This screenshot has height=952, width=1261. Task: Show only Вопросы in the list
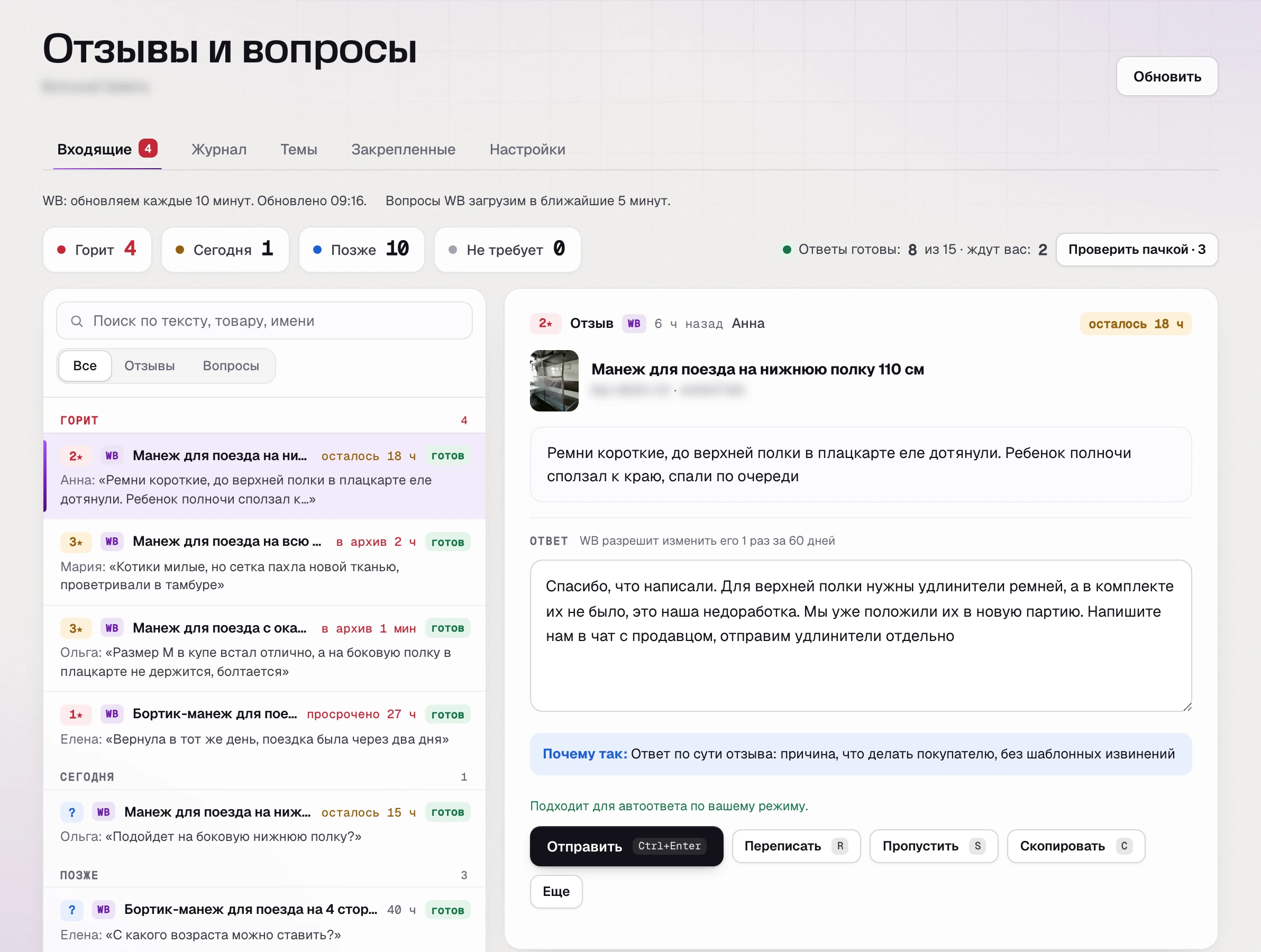tap(231, 366)
